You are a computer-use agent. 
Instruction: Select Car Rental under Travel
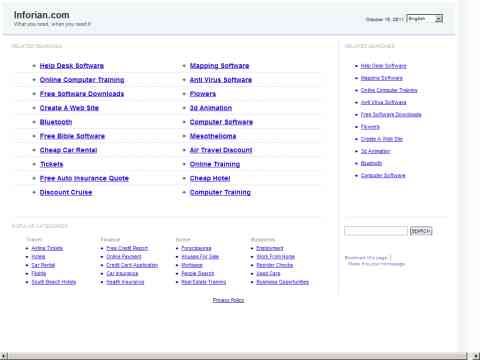[43, 265]
